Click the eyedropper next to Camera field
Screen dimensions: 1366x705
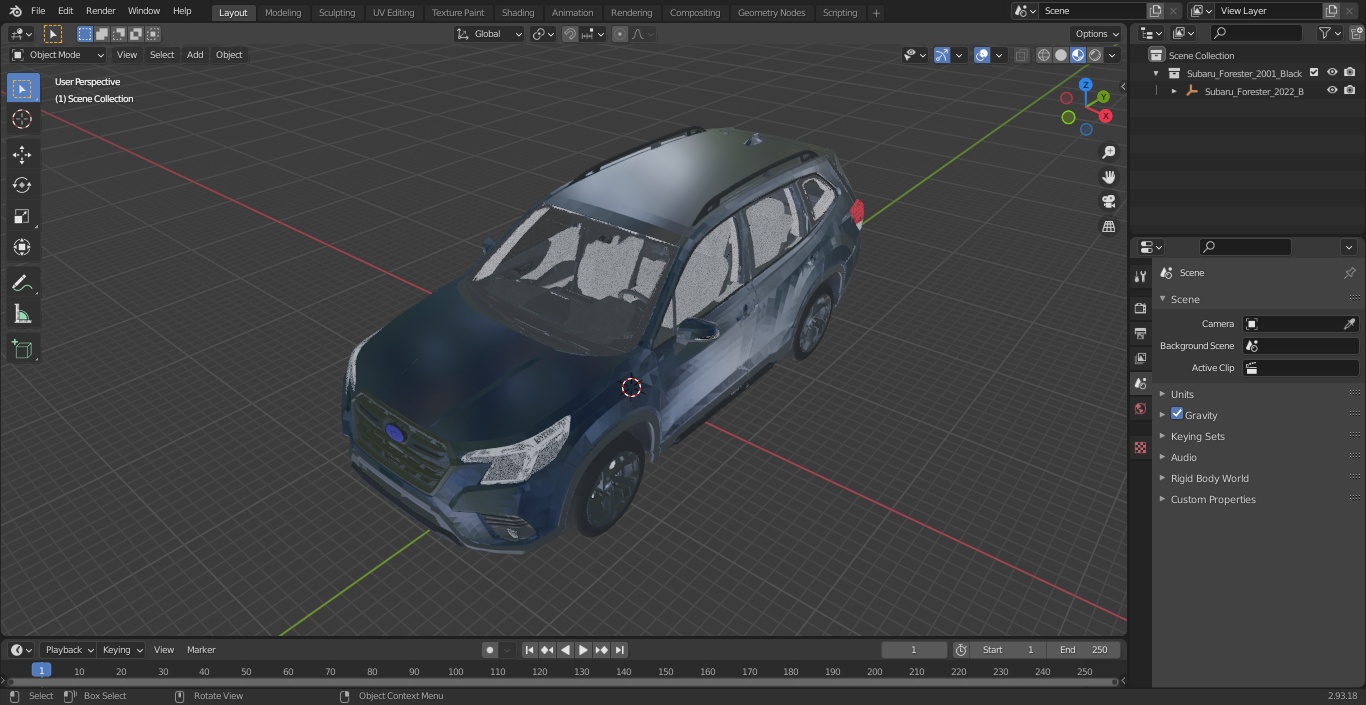tap(1349, 324)
